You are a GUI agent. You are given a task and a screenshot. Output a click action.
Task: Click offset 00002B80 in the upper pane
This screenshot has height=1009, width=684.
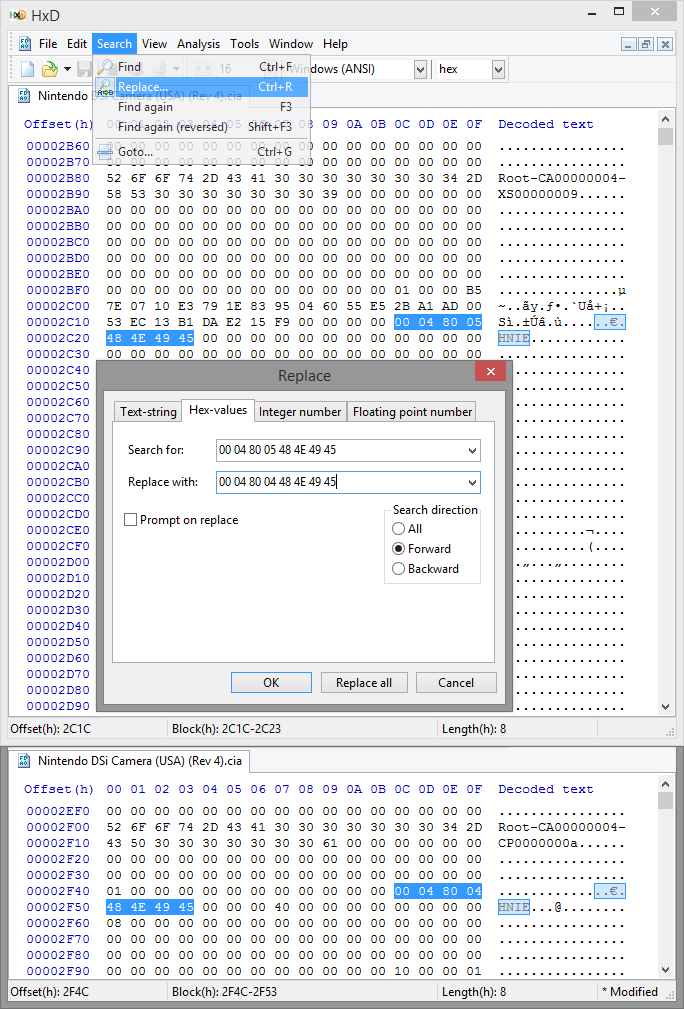(58, 178)
